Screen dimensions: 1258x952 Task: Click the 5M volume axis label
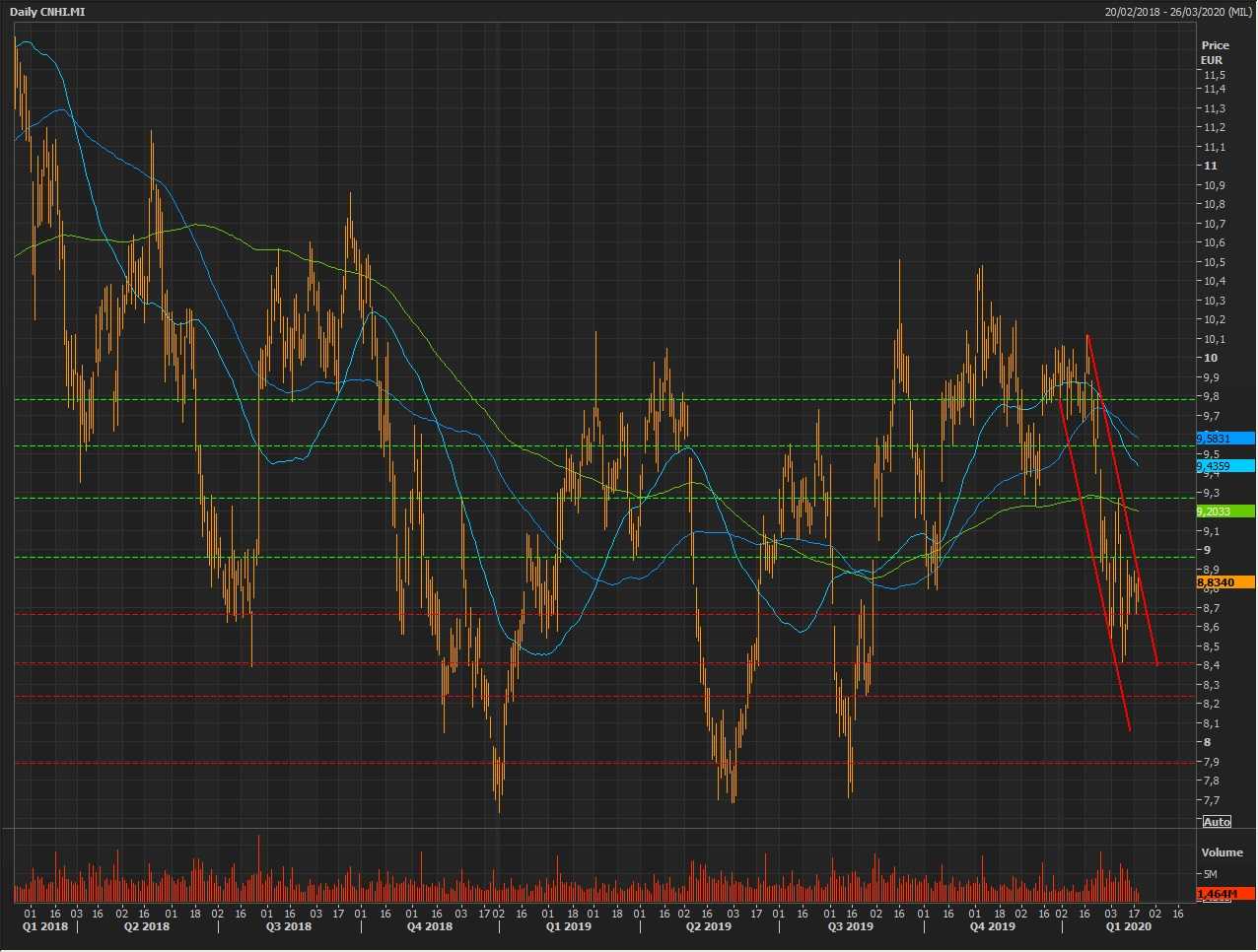tap(1209, 874)
